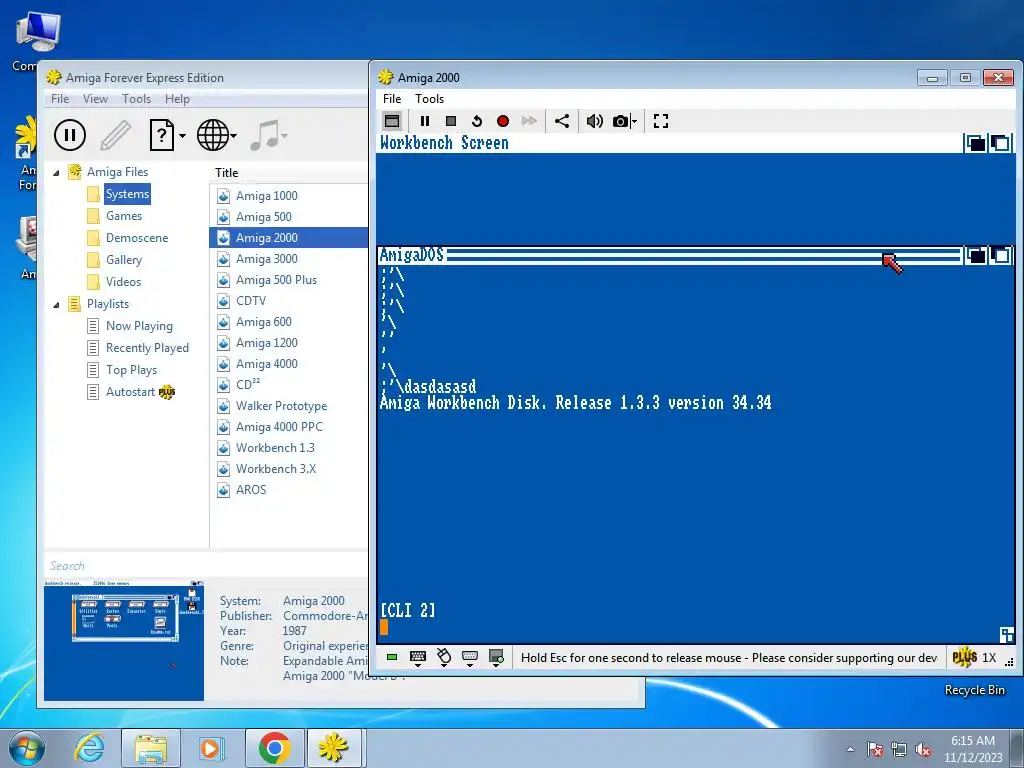Enter full-screen mode with the corner-brackets icon
The image size is (1024, 768).
pos(661,121)
